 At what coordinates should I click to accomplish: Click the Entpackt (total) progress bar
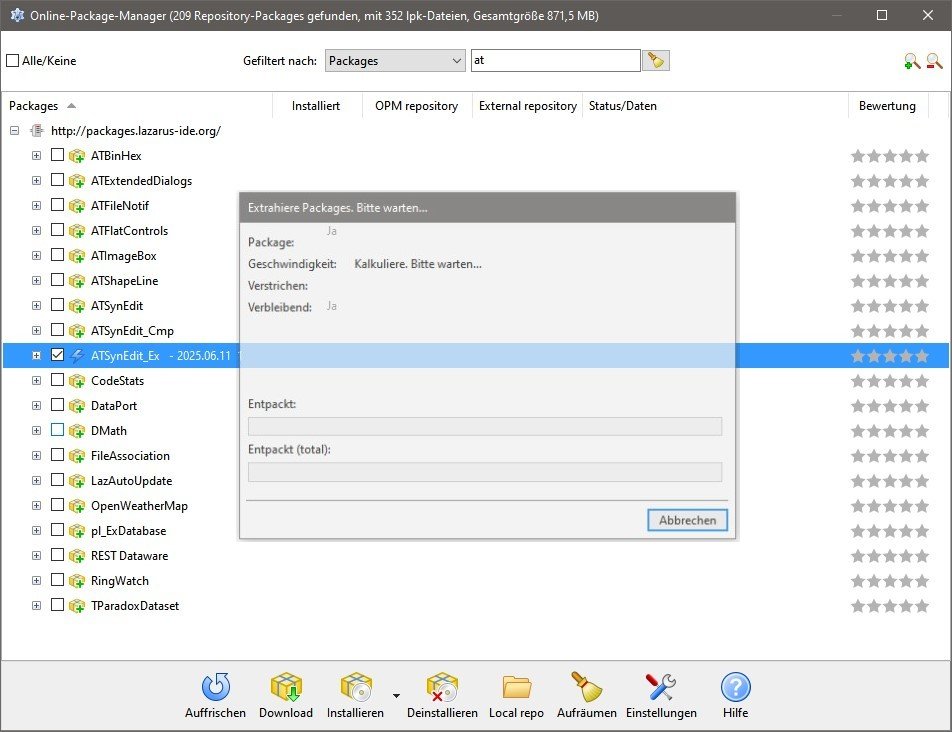click(485, 472)
